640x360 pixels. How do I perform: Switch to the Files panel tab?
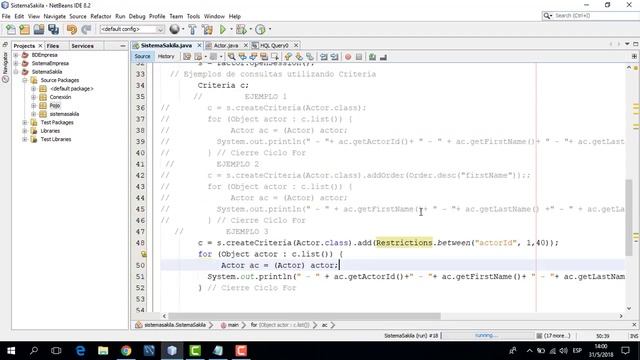coord(53,46)
